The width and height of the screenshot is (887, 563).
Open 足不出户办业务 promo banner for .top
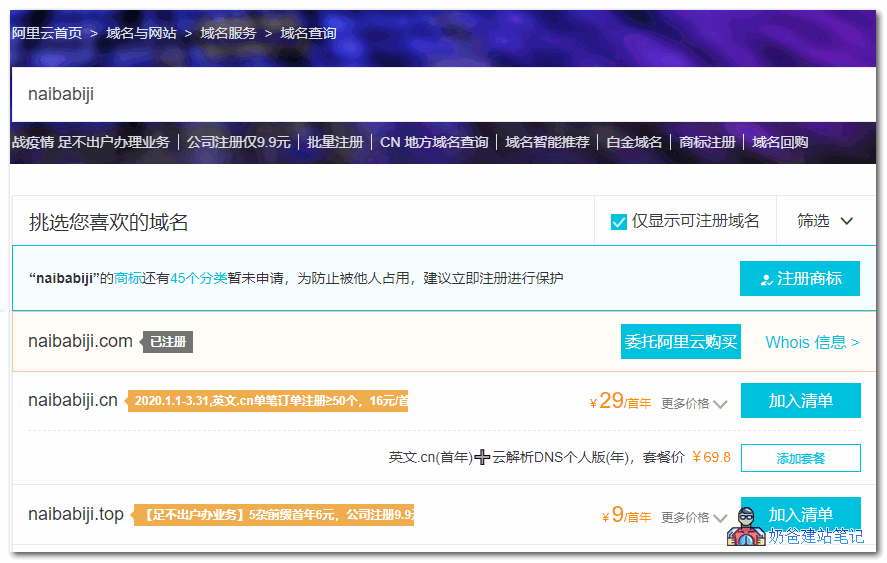pos(274,515)
